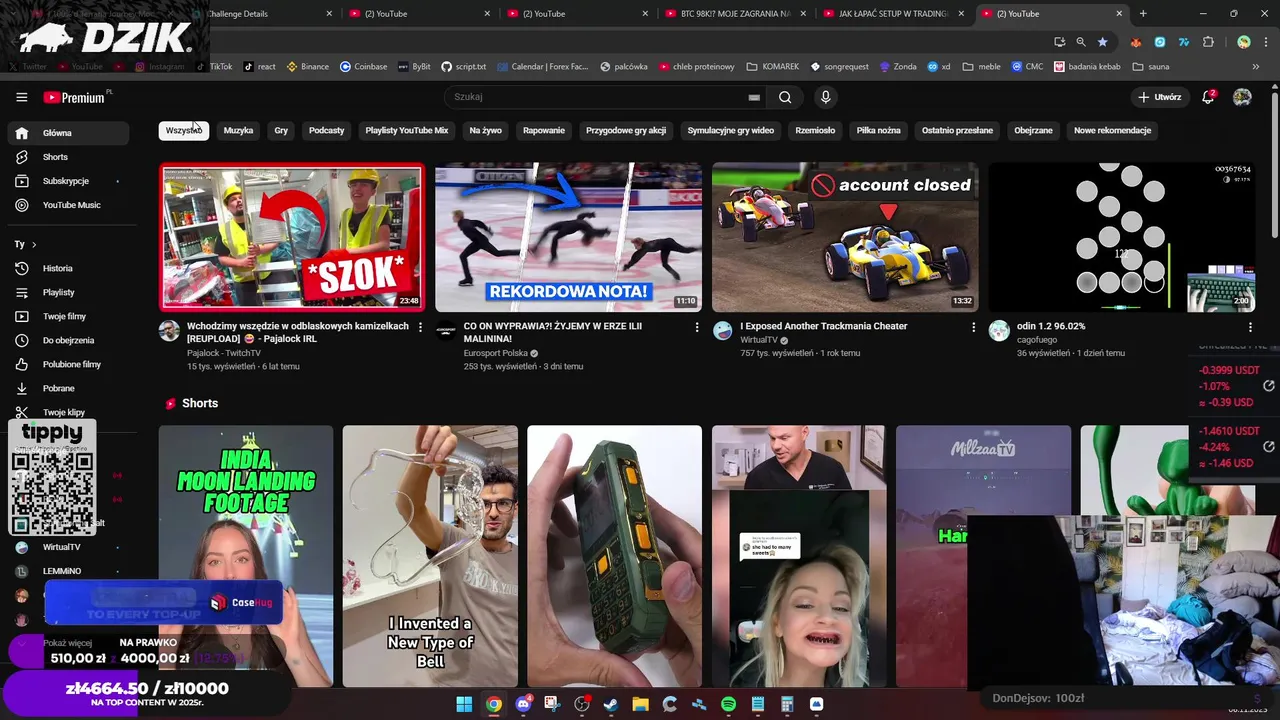1280x720 pixels.
Task: Open more options for odin 1.2 video
Action: (x=1250, y=327)
